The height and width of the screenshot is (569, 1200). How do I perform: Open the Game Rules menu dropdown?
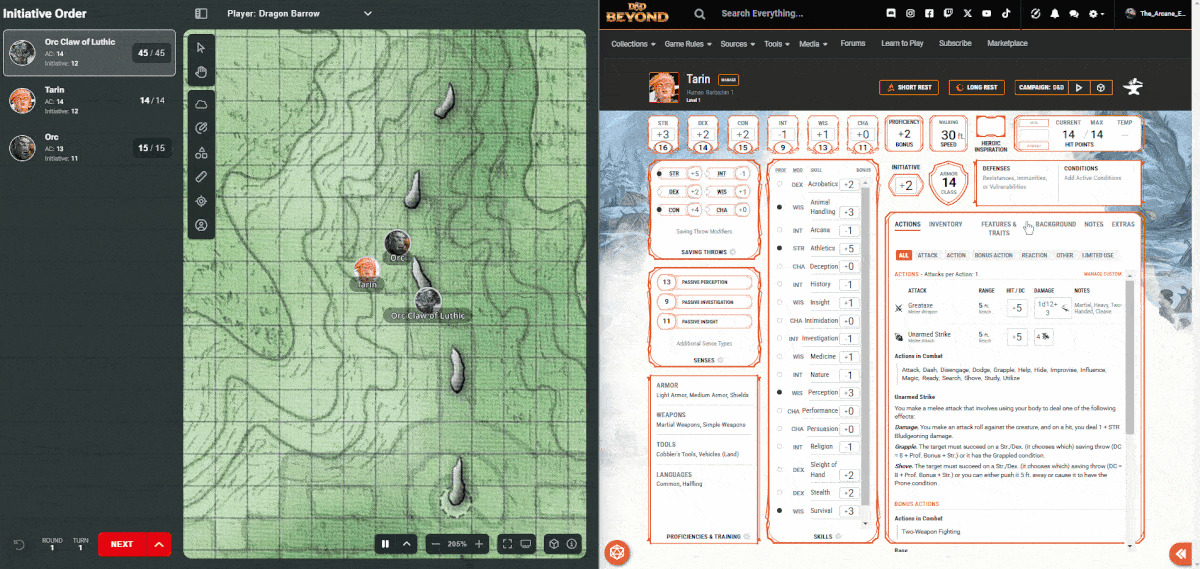[688, 44]
